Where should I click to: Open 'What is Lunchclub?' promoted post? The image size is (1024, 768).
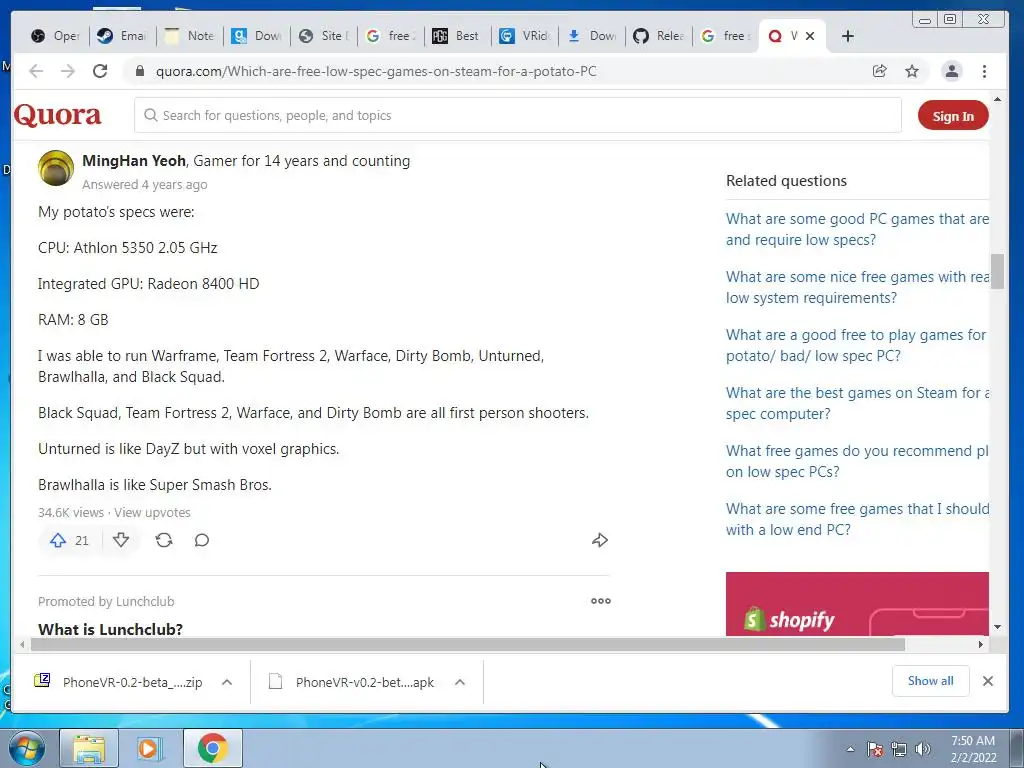[110, 629]
